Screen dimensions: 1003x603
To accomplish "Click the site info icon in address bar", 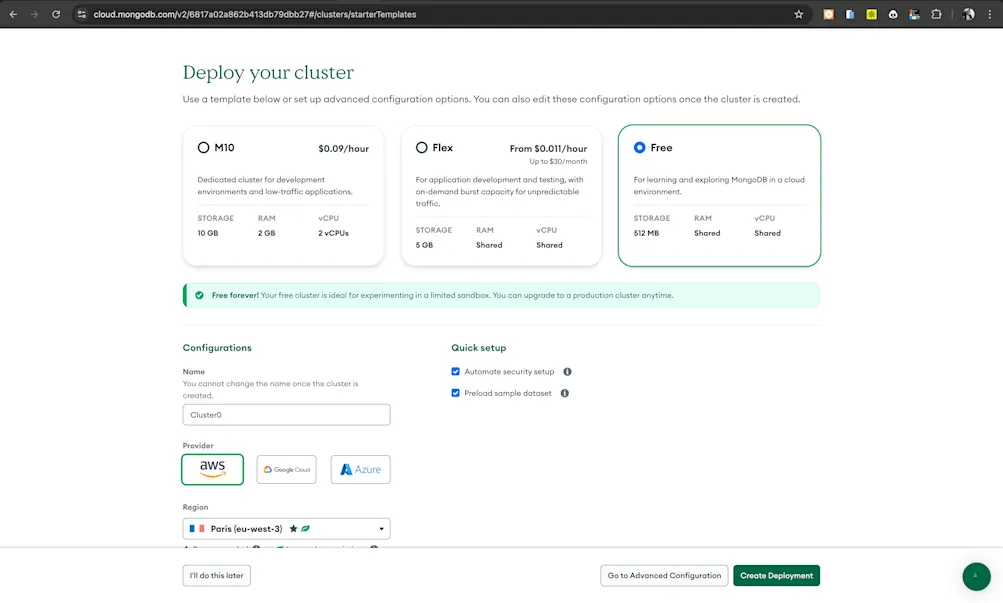I will pos(82,14).
